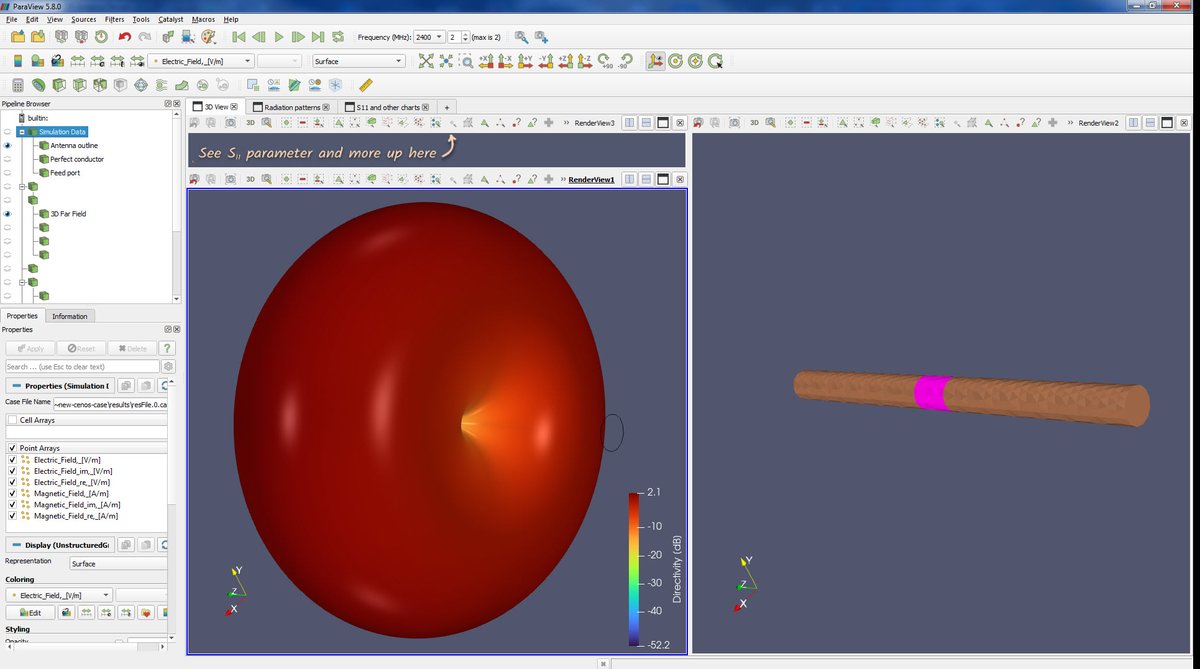Screen dimensions: 1200x669
Task: Toggle orientation axes visibility icon
Action: (x=655, y=61)
